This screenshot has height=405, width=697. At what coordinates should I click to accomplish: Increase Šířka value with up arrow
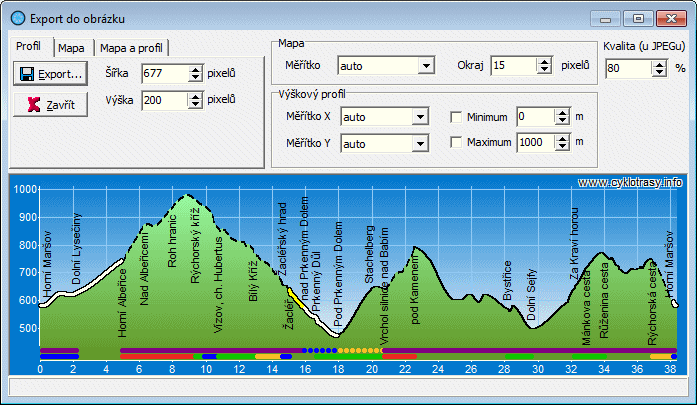pyautogui.click(x=196, y=70)
